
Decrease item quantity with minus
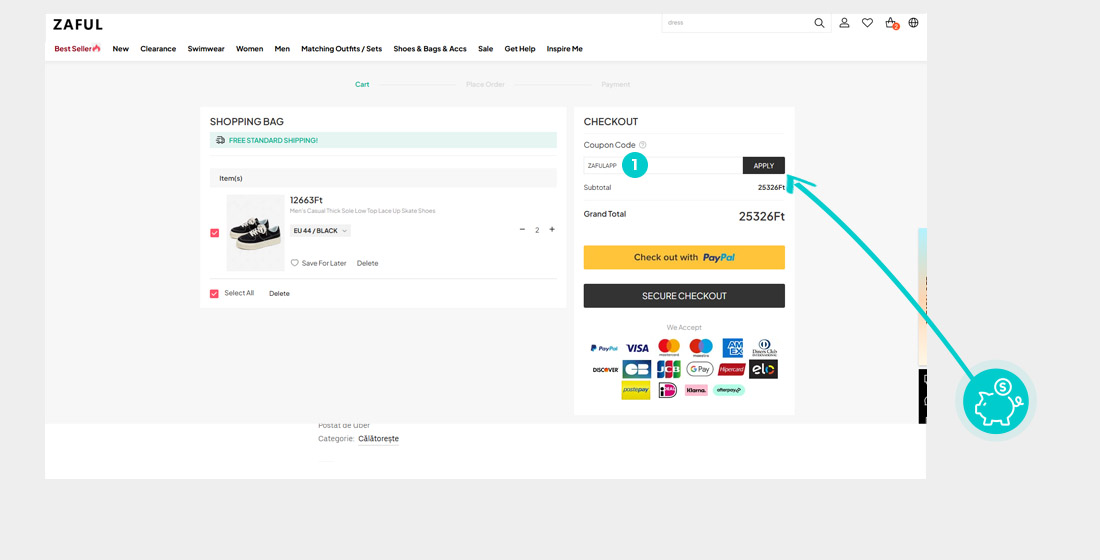(x=522, y=229)
